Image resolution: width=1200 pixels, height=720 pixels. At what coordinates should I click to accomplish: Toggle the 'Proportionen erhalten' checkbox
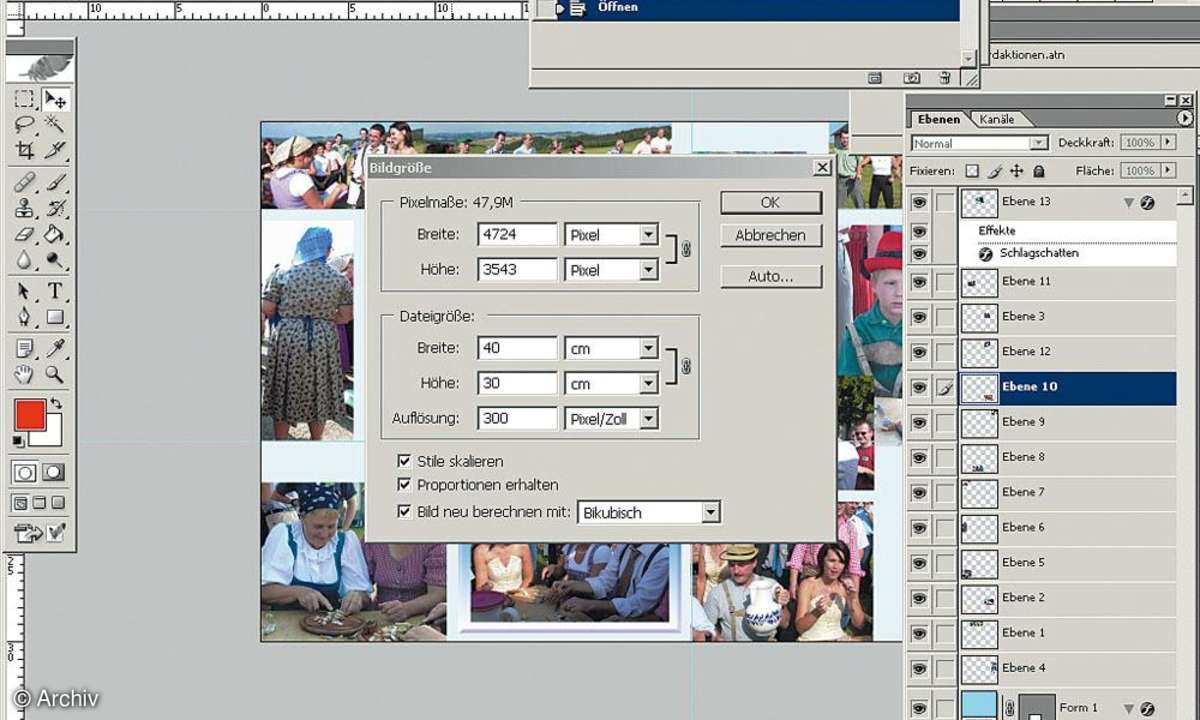pyautogui.click(x=404, y=484)
